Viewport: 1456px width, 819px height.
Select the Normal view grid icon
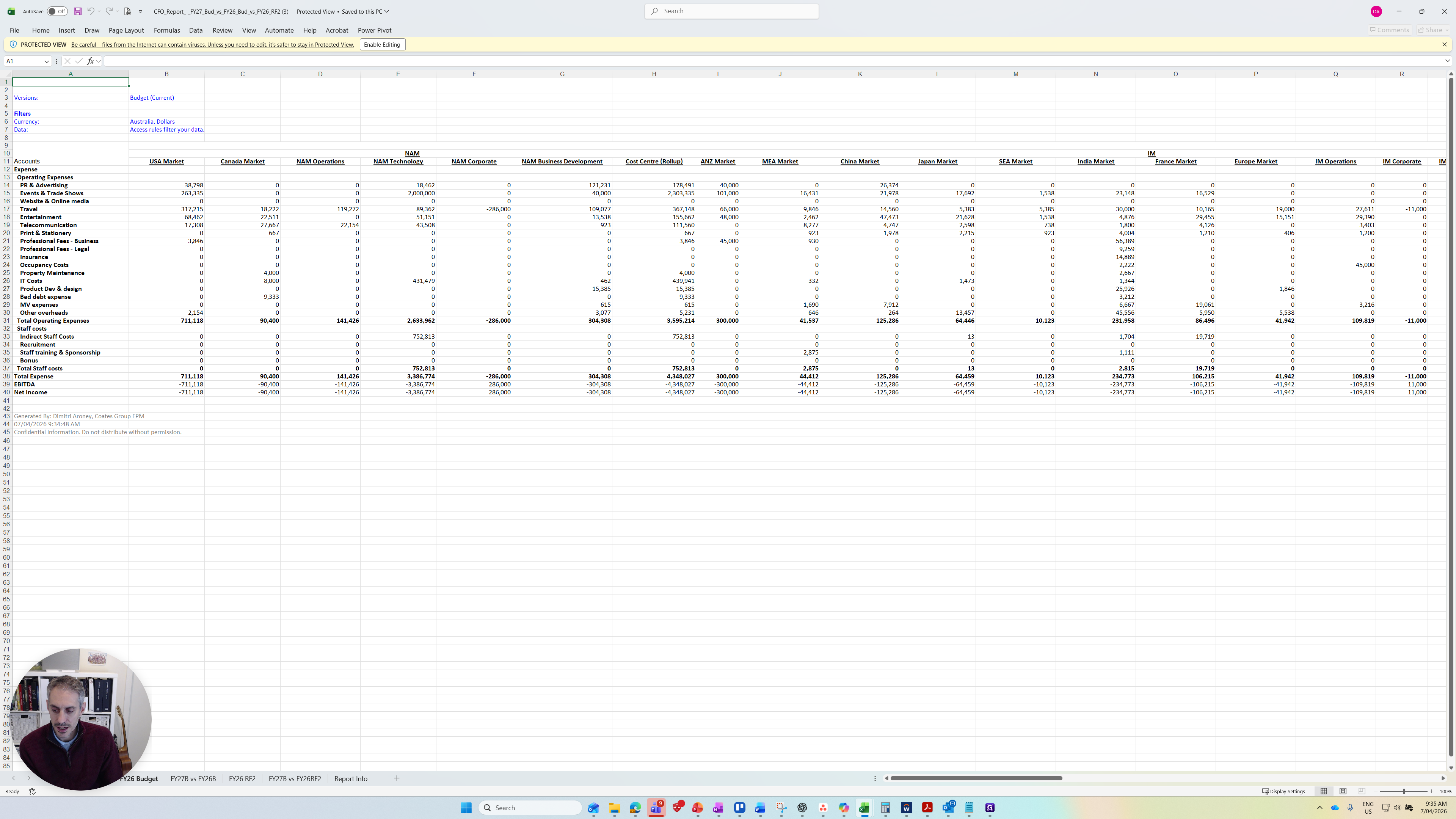coord(1324,791)
